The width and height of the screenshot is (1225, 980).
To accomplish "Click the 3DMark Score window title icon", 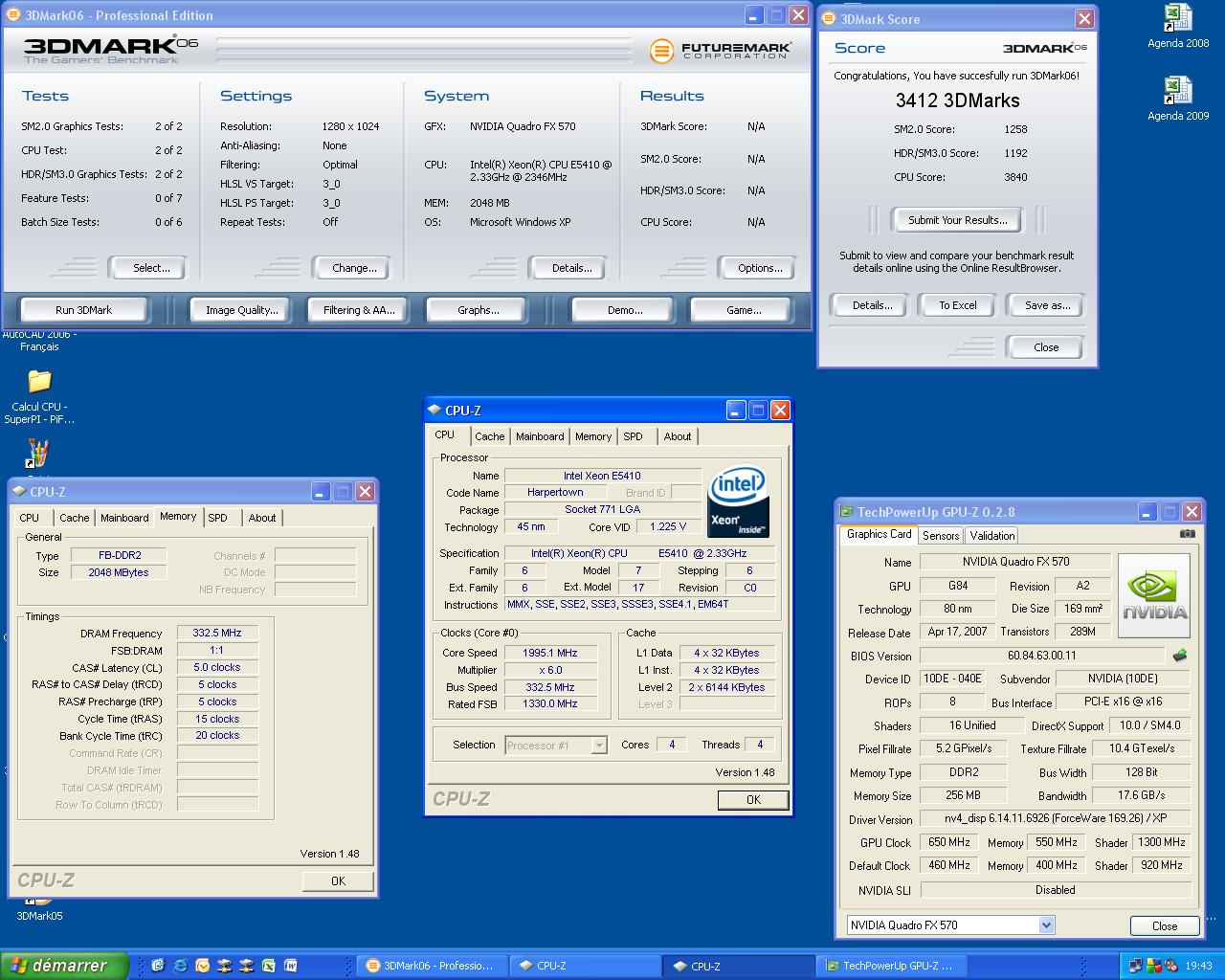I will tap(829, 18).
